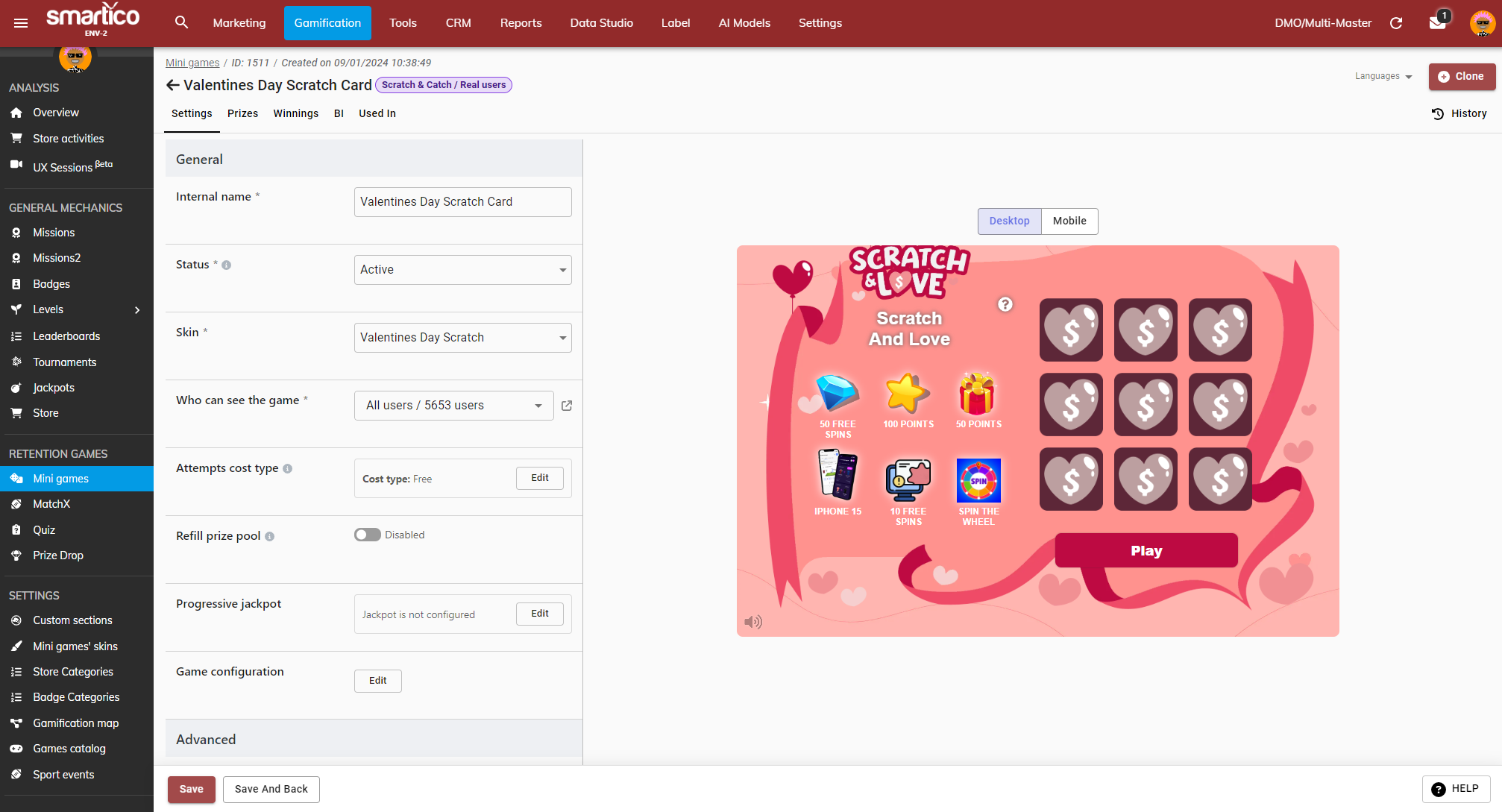Click the search magnifier icon in the top bar
This screenshot has height=812, width=1502.
181,22
